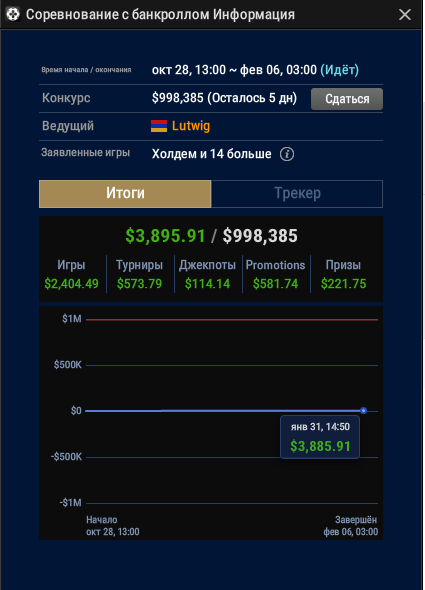425x590 pixels.
Task: Click the $998,385 goal amount in summary
Action: tap(260, 236)
